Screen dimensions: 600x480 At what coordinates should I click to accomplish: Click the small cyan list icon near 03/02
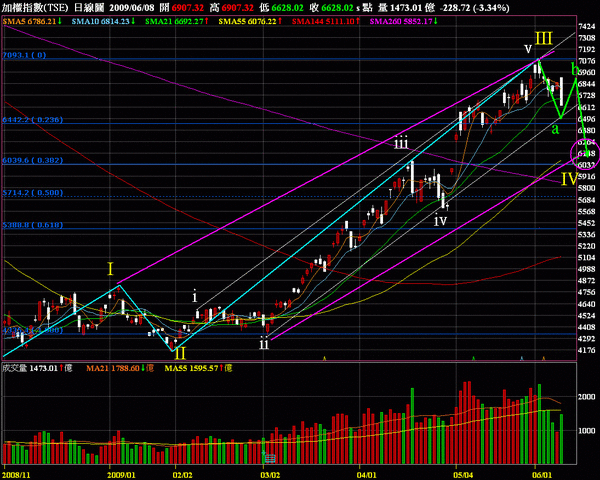[269, 457]
